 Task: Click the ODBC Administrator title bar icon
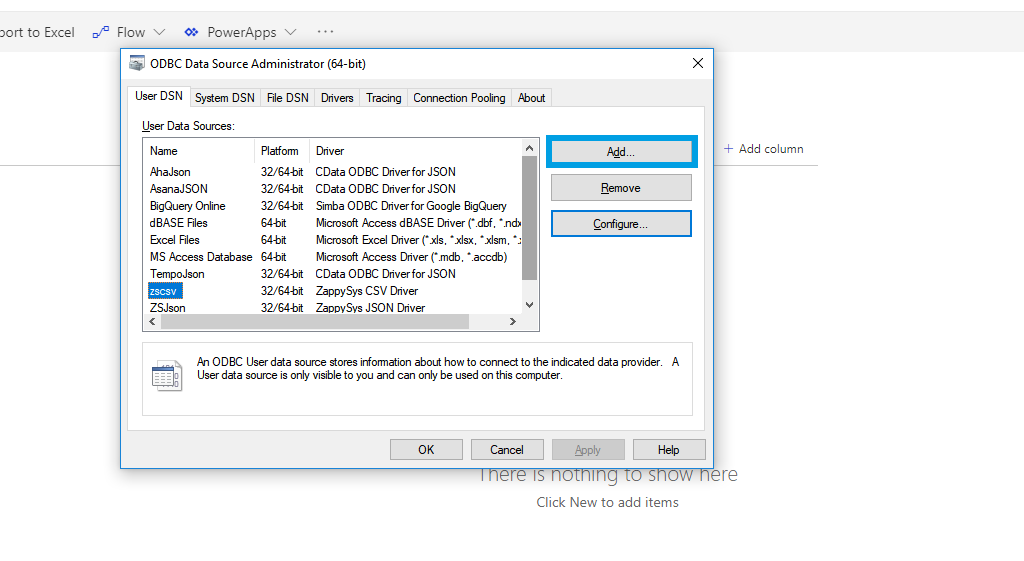click(137, 64)
